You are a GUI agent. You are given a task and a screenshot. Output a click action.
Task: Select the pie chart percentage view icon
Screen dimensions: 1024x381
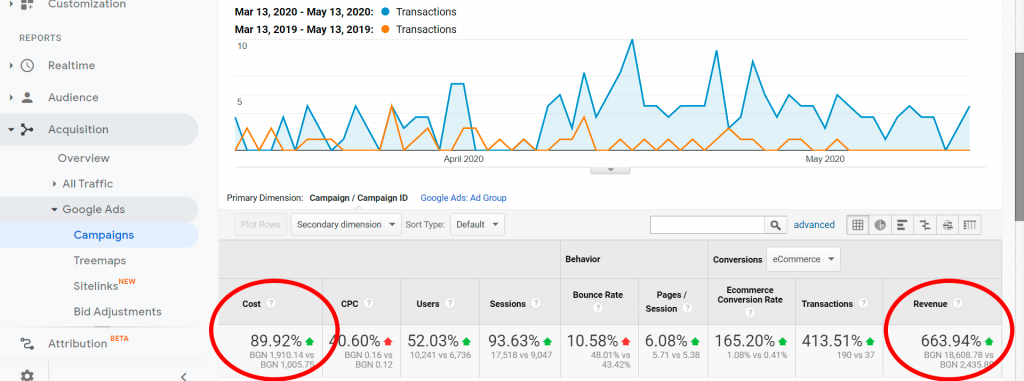880,225
